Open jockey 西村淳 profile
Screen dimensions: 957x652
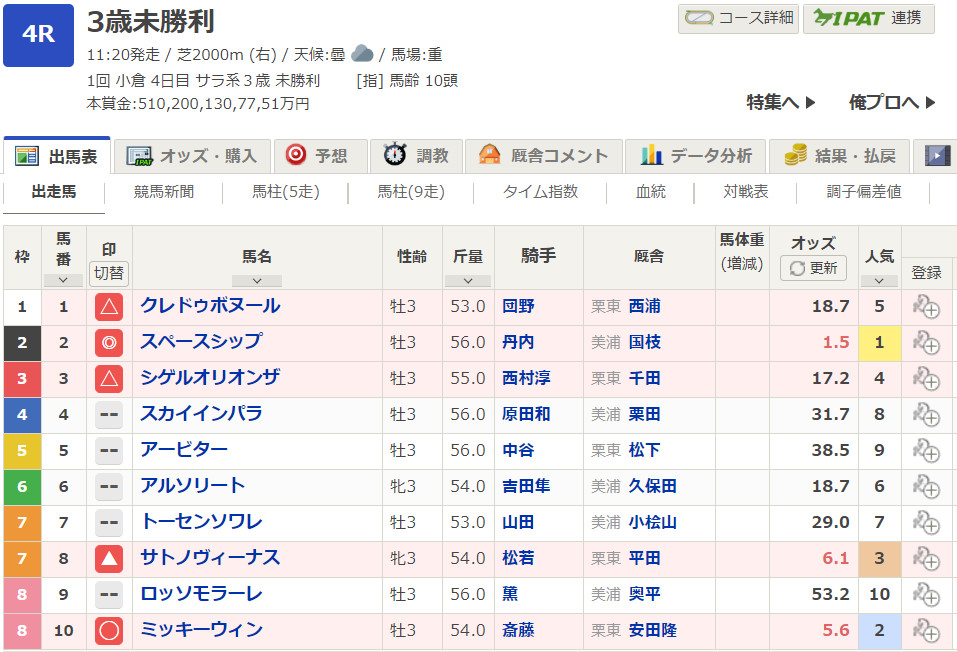point(526,379)
